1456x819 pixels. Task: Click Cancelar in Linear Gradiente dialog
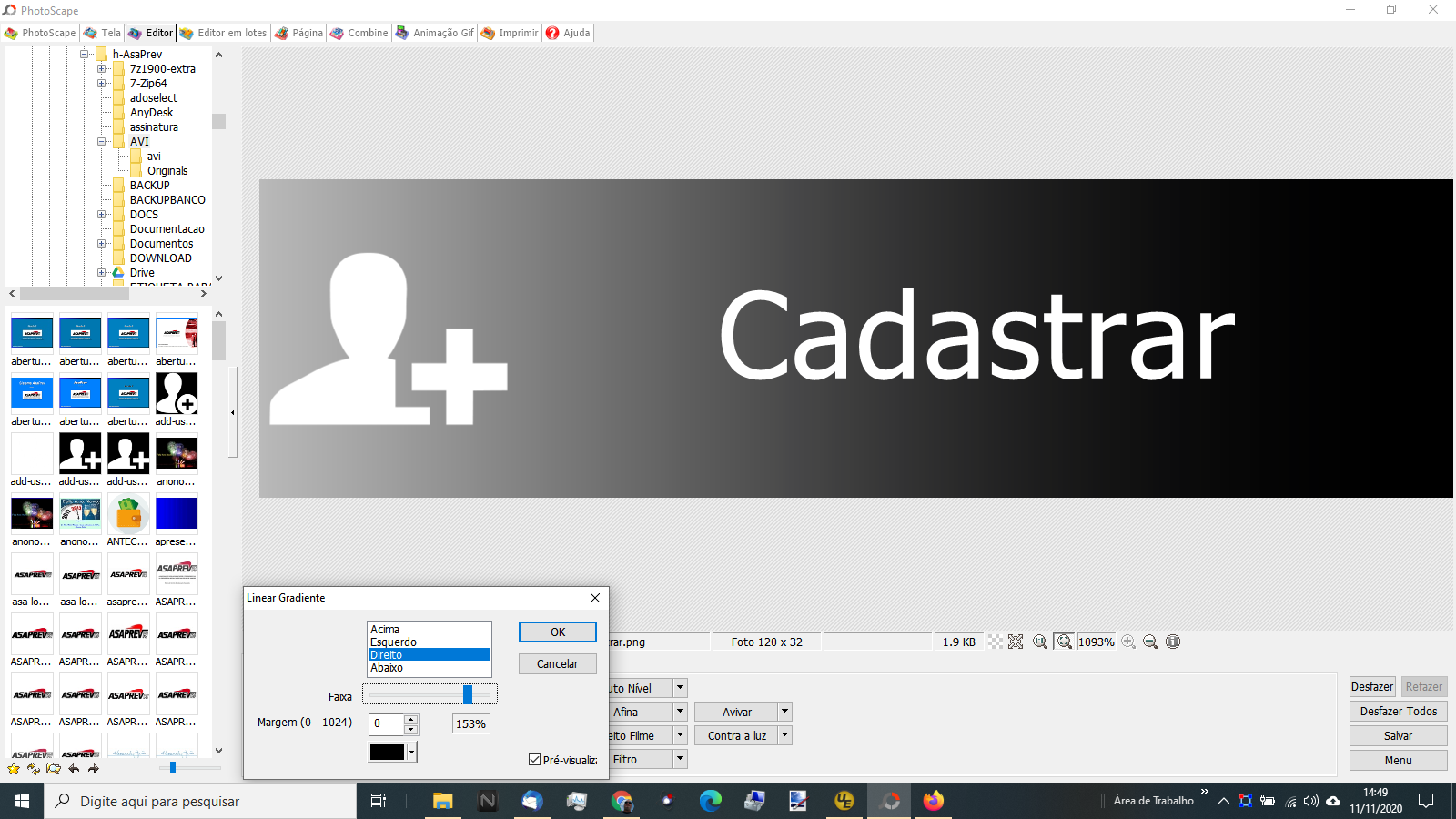pos(557,664)
